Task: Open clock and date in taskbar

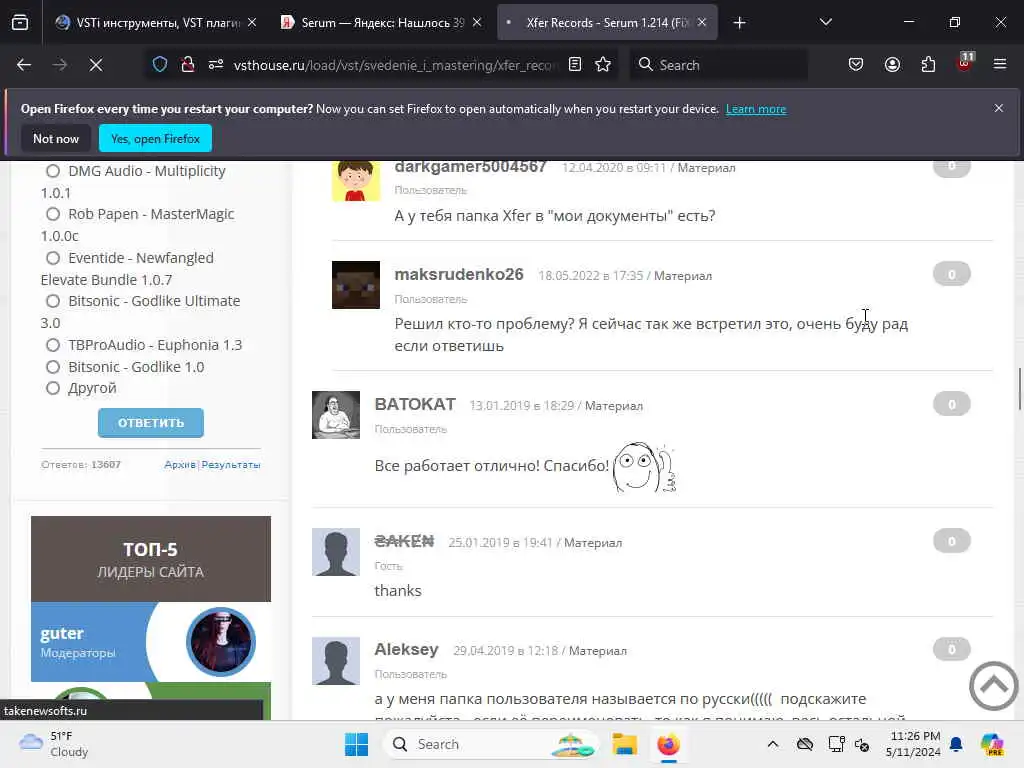Action: pyautogui.click(x=912, y=744)
